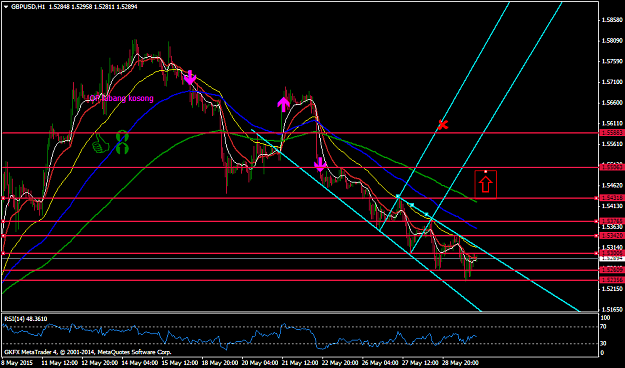Image resolution: width=625 pixels, height=368 pixels.
Task: Select the magenta up arrow near 21 May
Action: (x=283, y=104)
